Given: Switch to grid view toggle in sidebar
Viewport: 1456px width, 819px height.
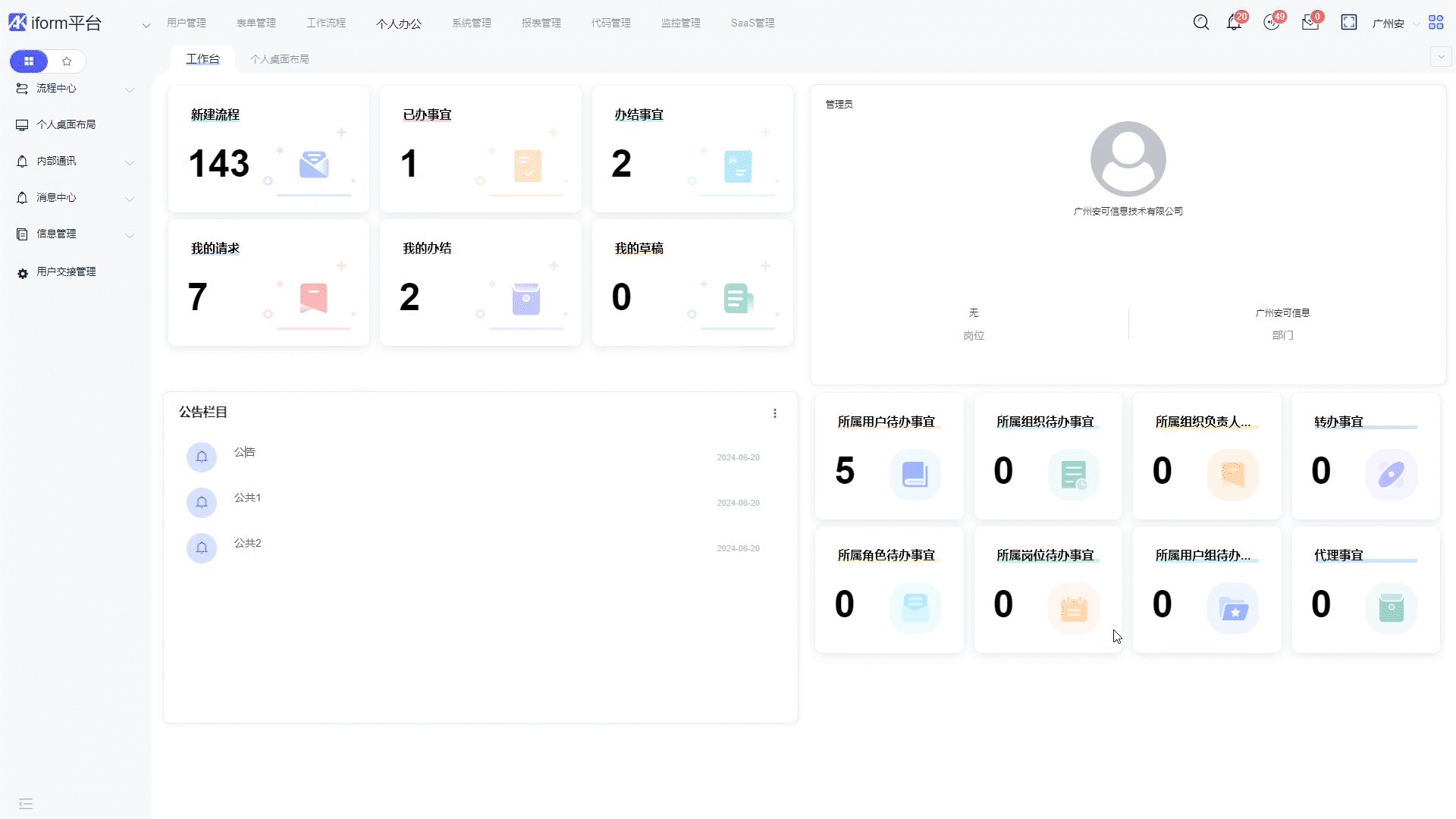Looking at the screenshot, I should 29,61.
